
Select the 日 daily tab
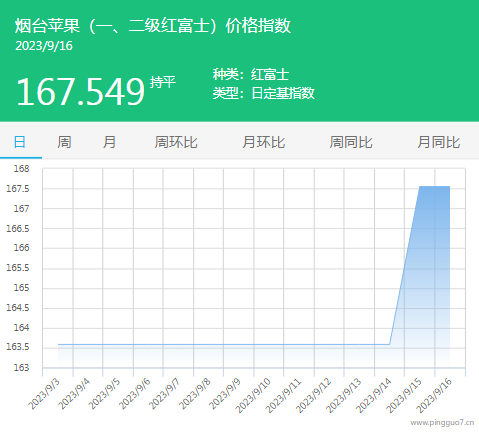coord(20,142)
